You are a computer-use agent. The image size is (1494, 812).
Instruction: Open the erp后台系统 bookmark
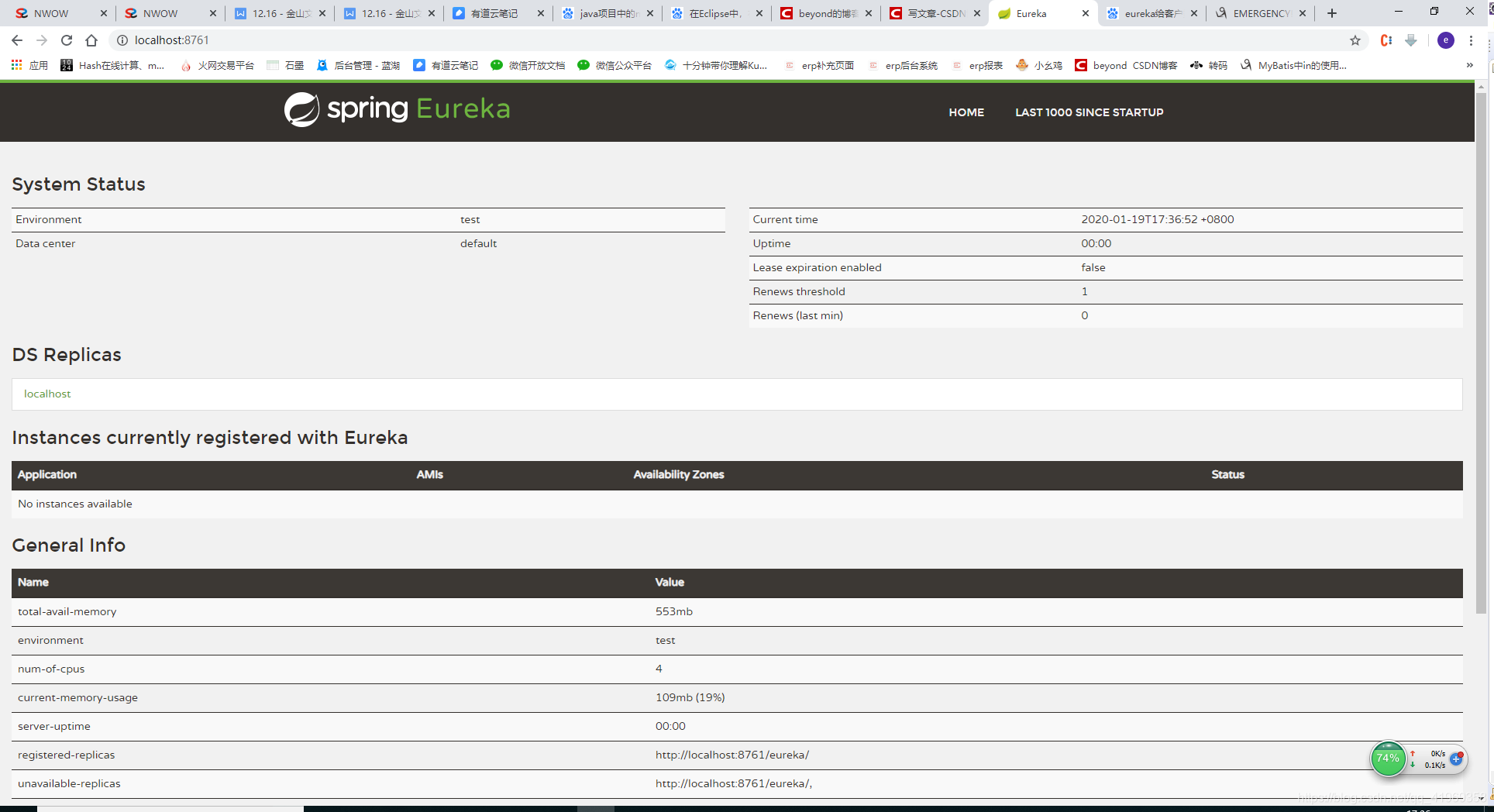click(903, 65)
